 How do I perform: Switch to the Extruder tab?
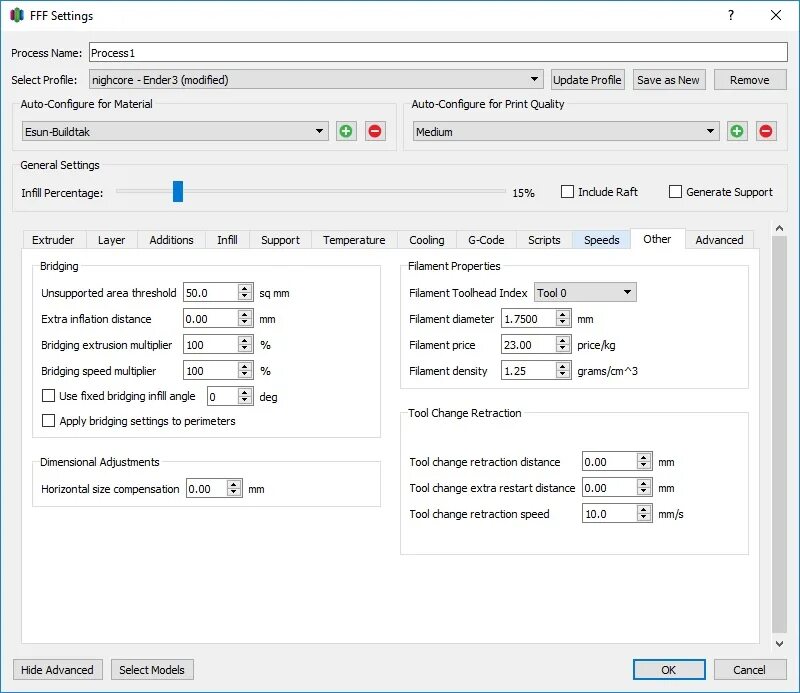pyautogui.click(x=53, y=240)
